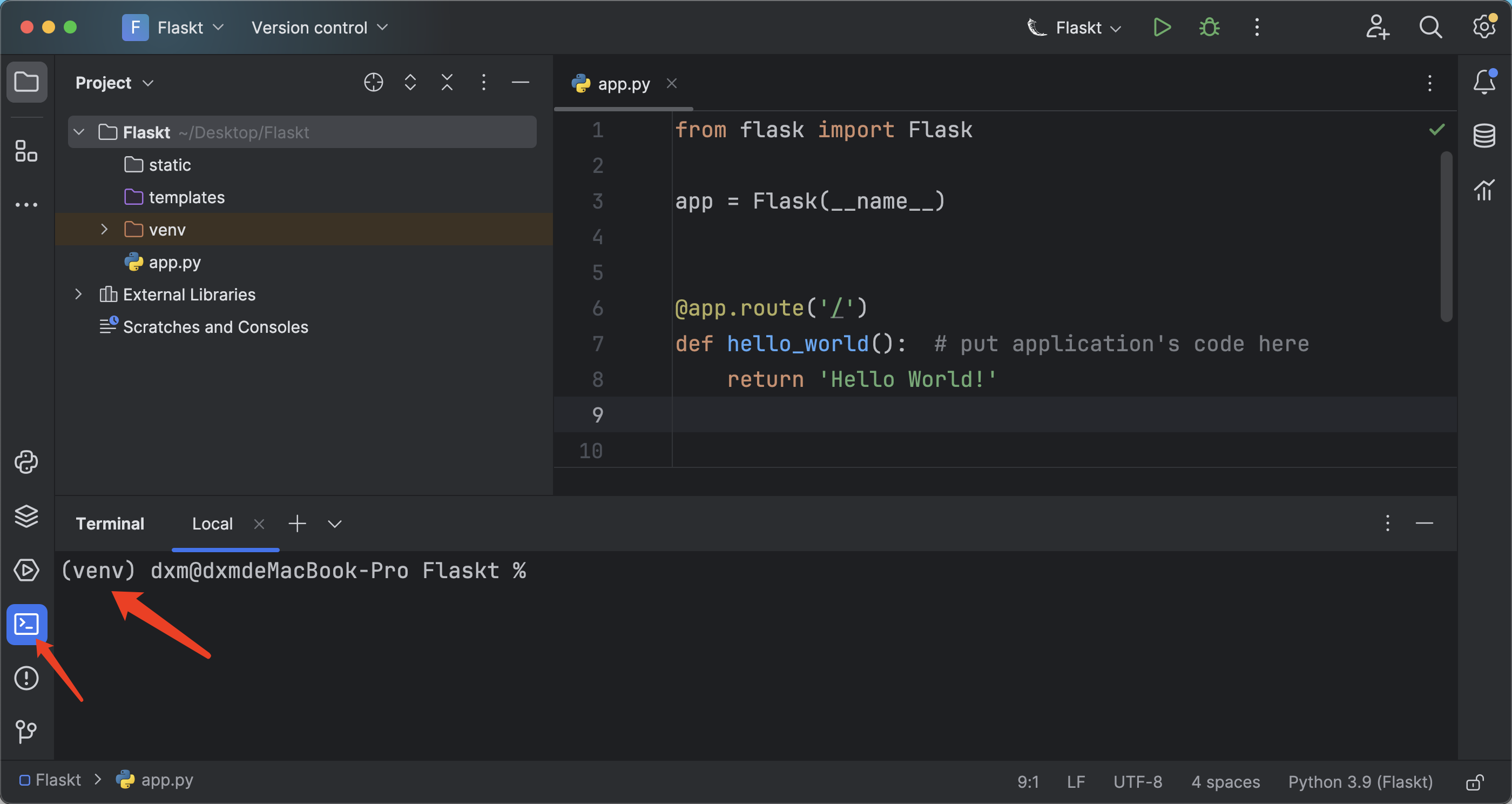Click app.py breadcrumb in status bar
The width and height of the screenshot is (1512, 804).
coord(155,780)
